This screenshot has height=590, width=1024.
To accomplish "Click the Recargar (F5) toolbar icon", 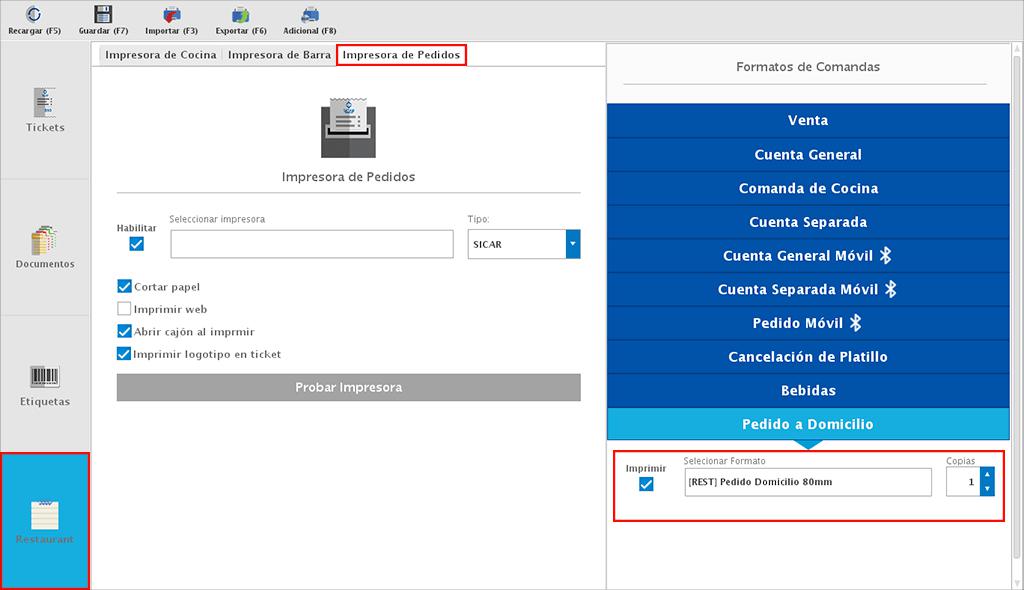I will [34, 15].
